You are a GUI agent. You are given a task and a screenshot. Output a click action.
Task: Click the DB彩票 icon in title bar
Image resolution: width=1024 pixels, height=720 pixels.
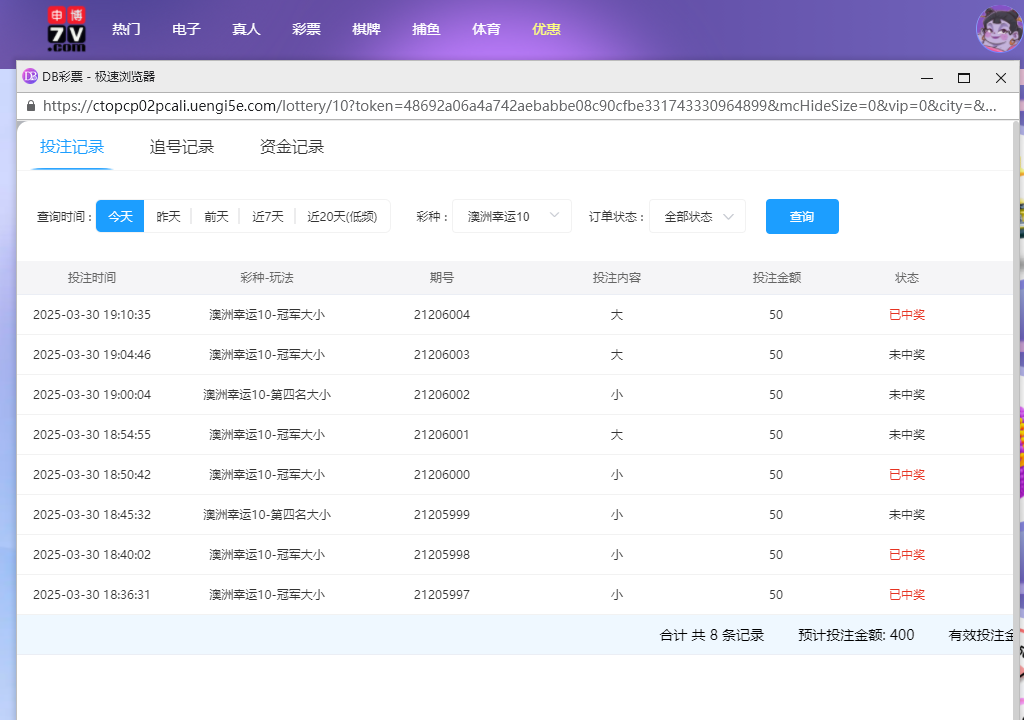(28, 76)
